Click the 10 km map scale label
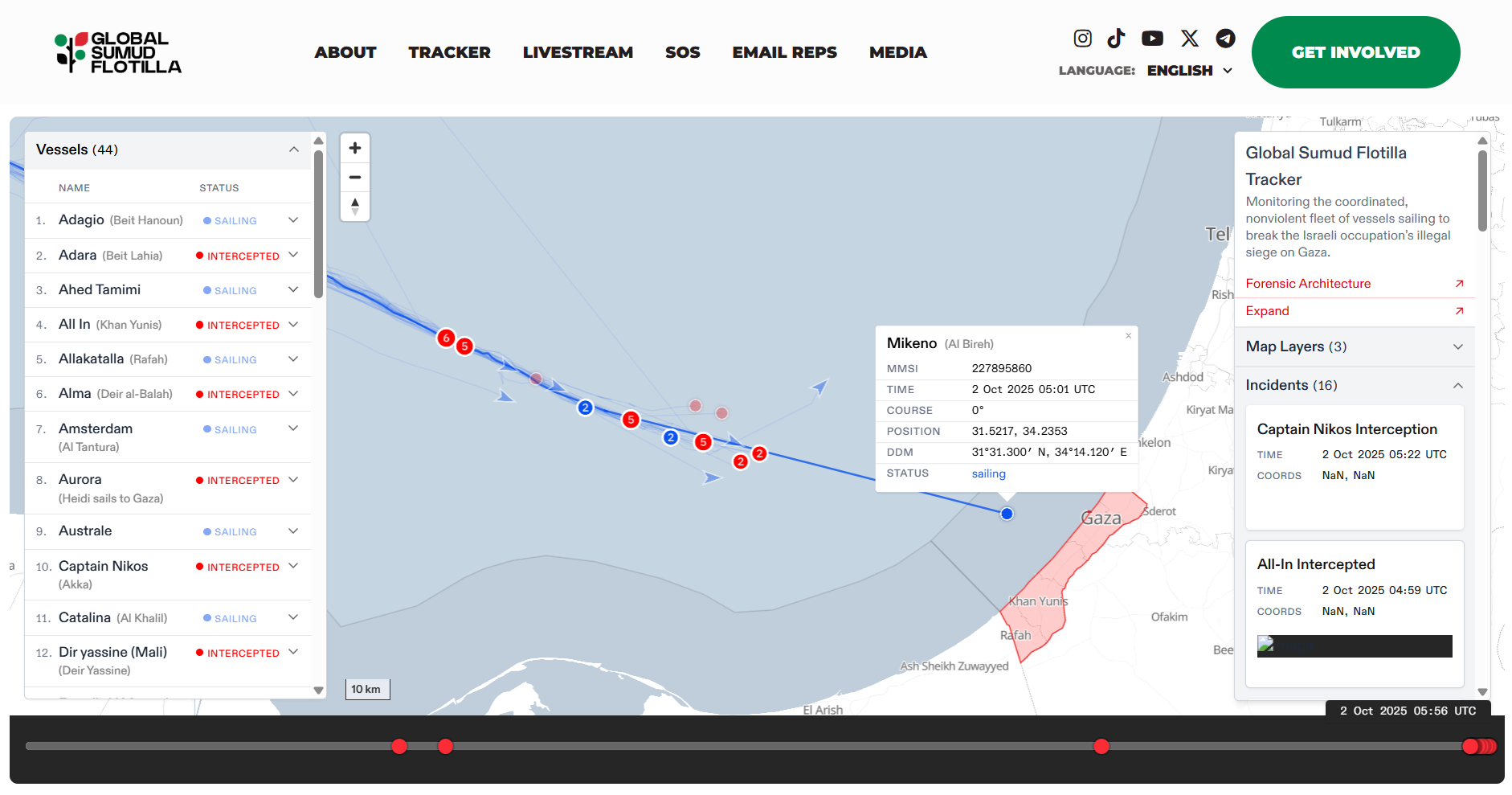 tap(367, 689)
